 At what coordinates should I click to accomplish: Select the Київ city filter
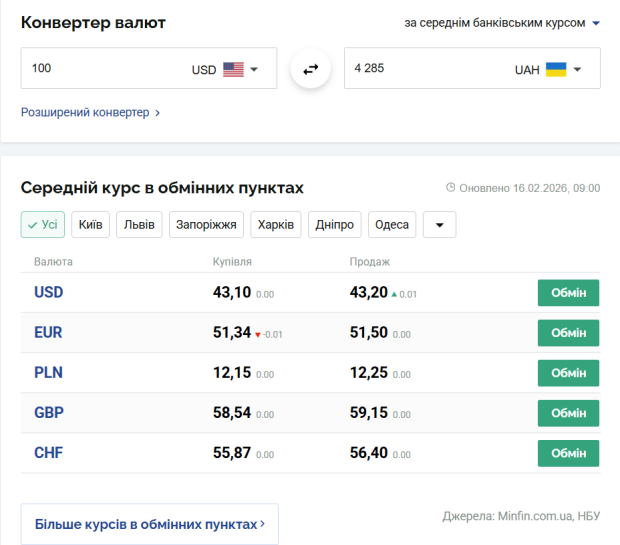[x=90, y=224]
